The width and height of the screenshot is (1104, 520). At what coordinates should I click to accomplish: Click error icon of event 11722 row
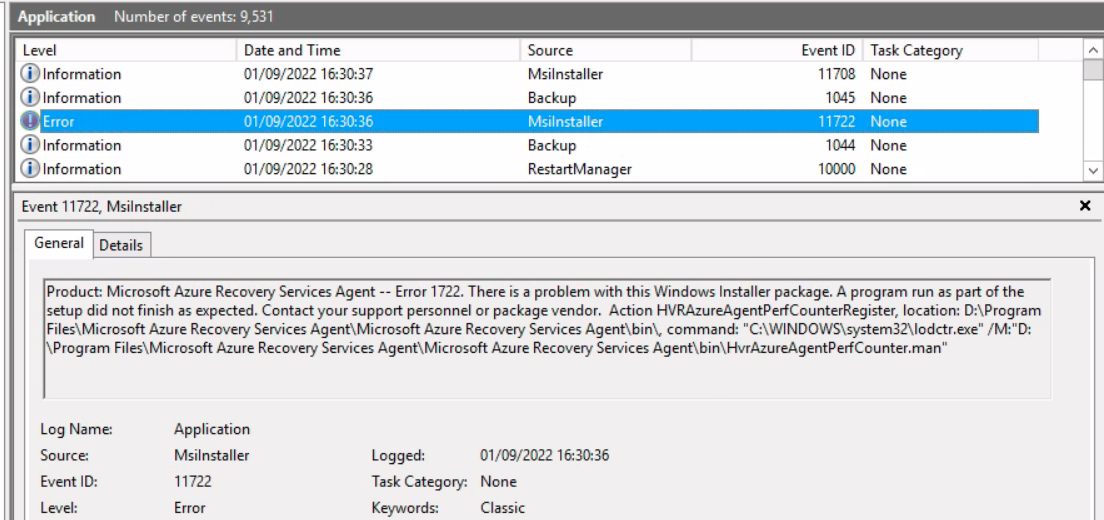[30, 121]
